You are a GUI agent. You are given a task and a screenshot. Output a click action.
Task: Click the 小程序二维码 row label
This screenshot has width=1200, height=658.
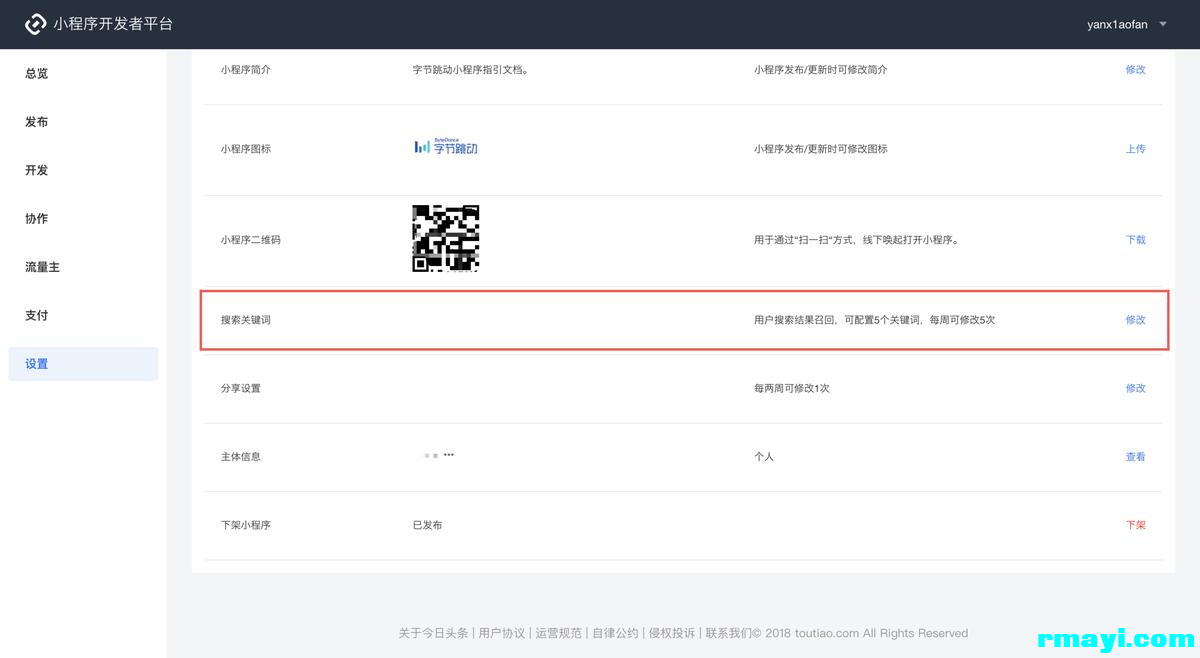coord(250,240)
